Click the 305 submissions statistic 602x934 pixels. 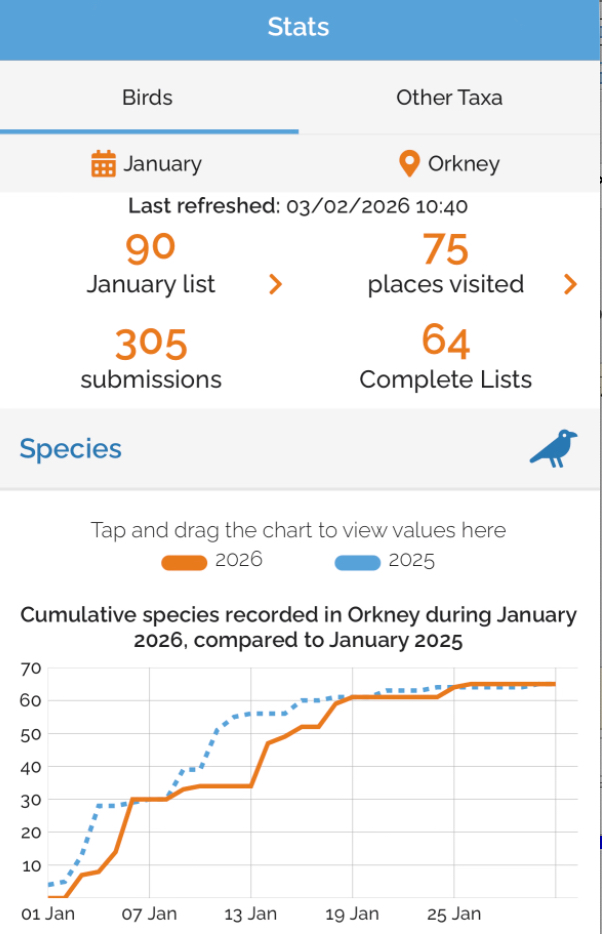coord(151,344)
